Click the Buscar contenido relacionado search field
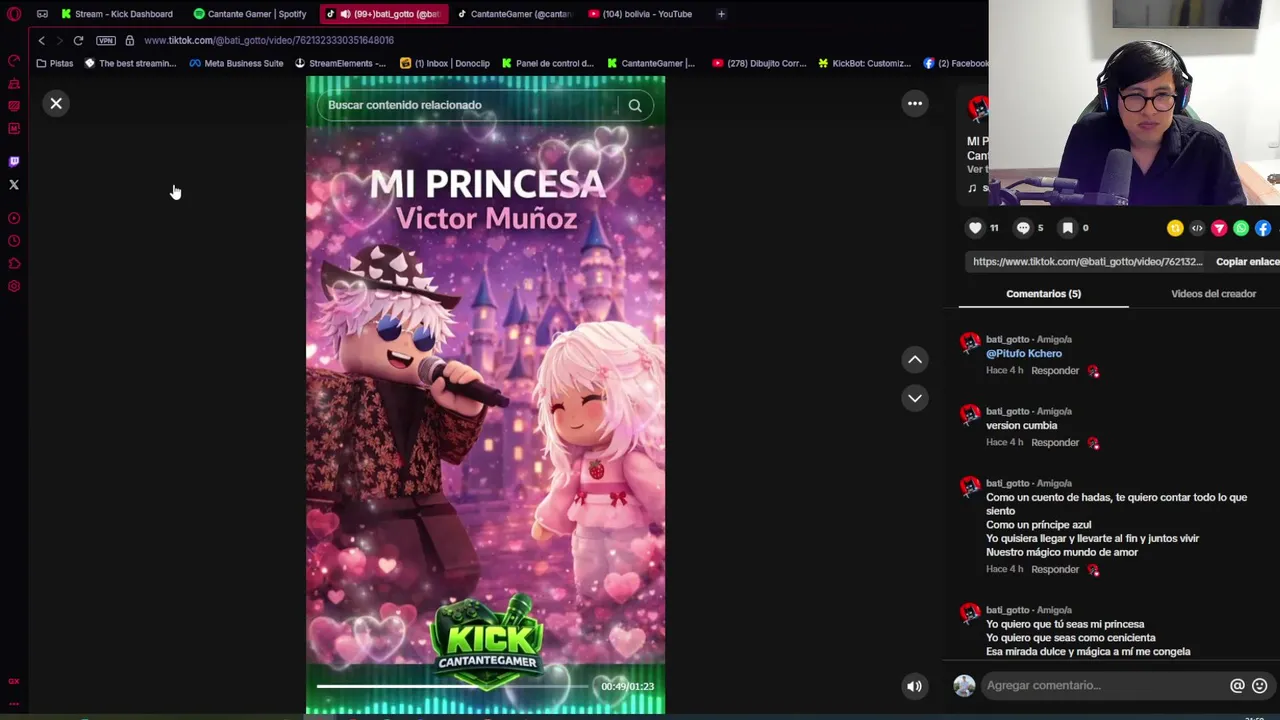Viewport: 1280px width, 720px height. pyautogui.click(x=470, y=105)
